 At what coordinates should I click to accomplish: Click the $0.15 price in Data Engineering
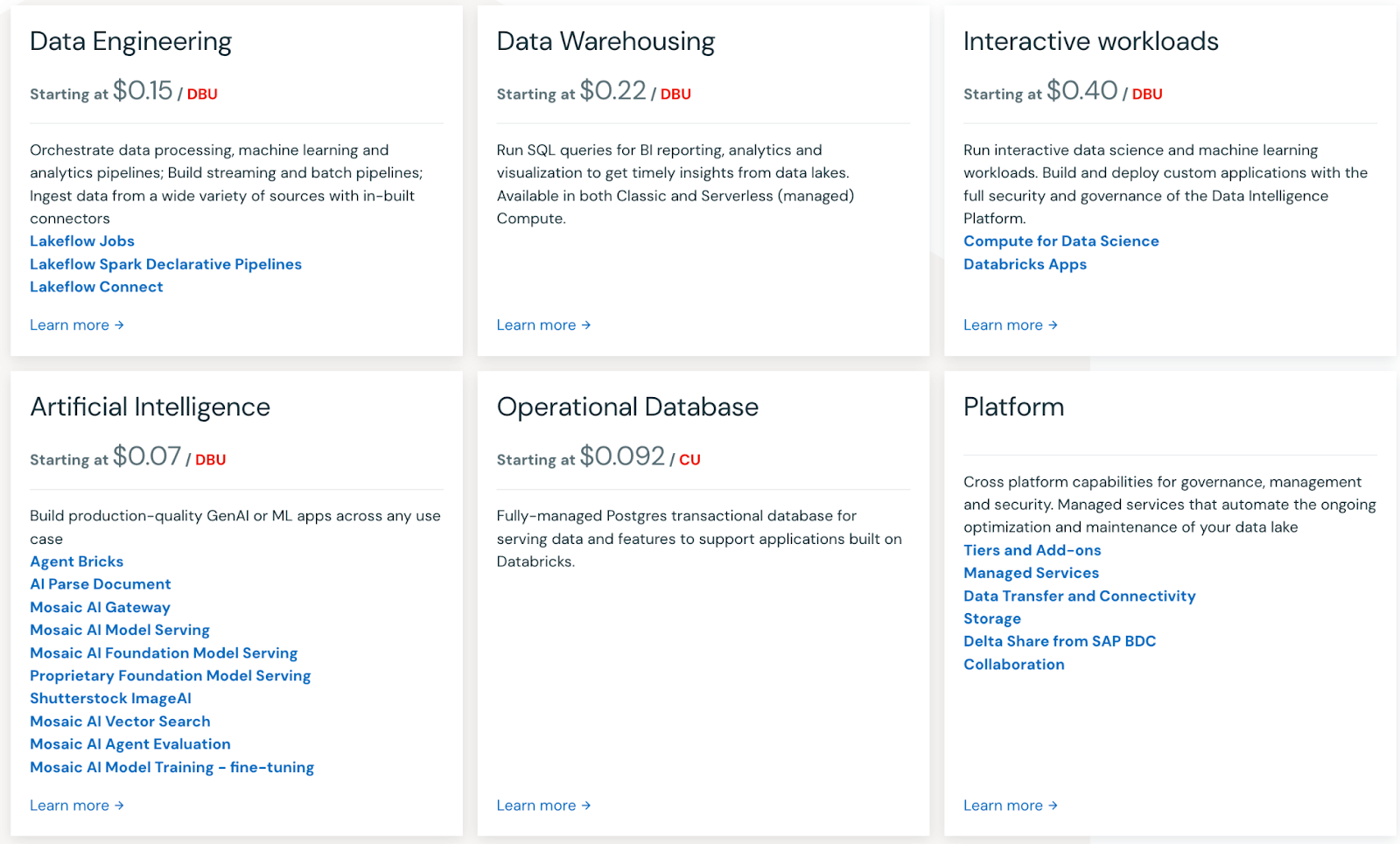143,91
